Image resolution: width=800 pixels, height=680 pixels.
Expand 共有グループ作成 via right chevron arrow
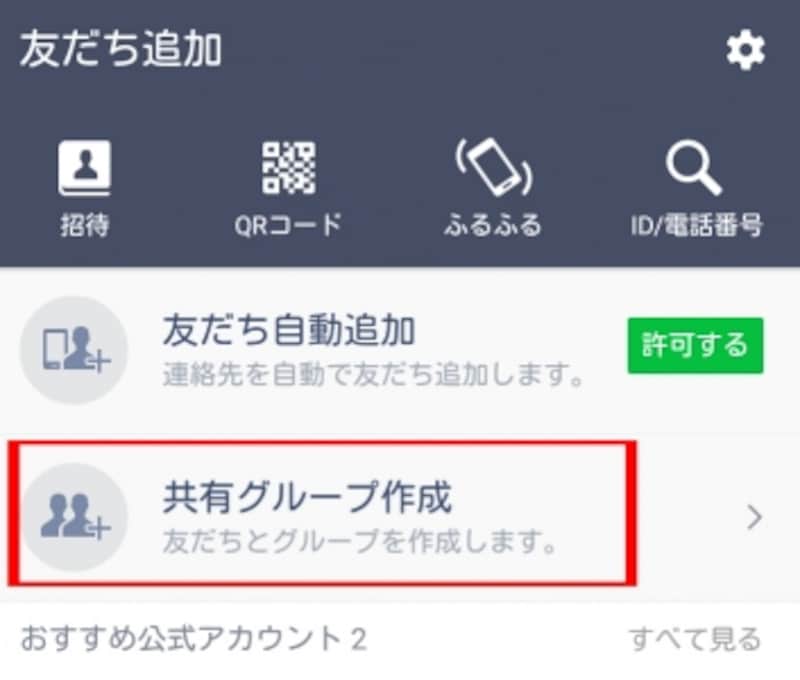pyautogui.click(x=754, y=517)
